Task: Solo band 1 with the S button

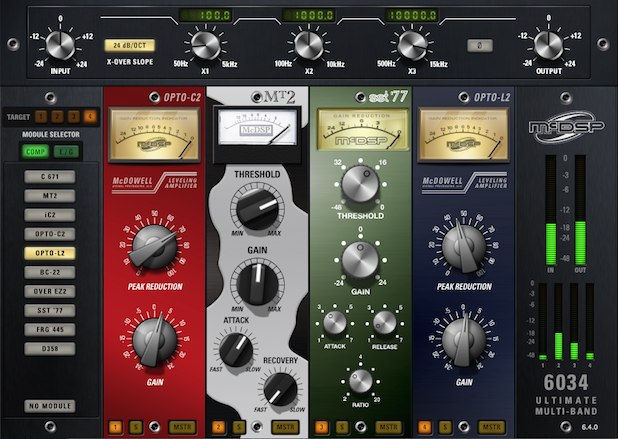Action: click(136, 427)
